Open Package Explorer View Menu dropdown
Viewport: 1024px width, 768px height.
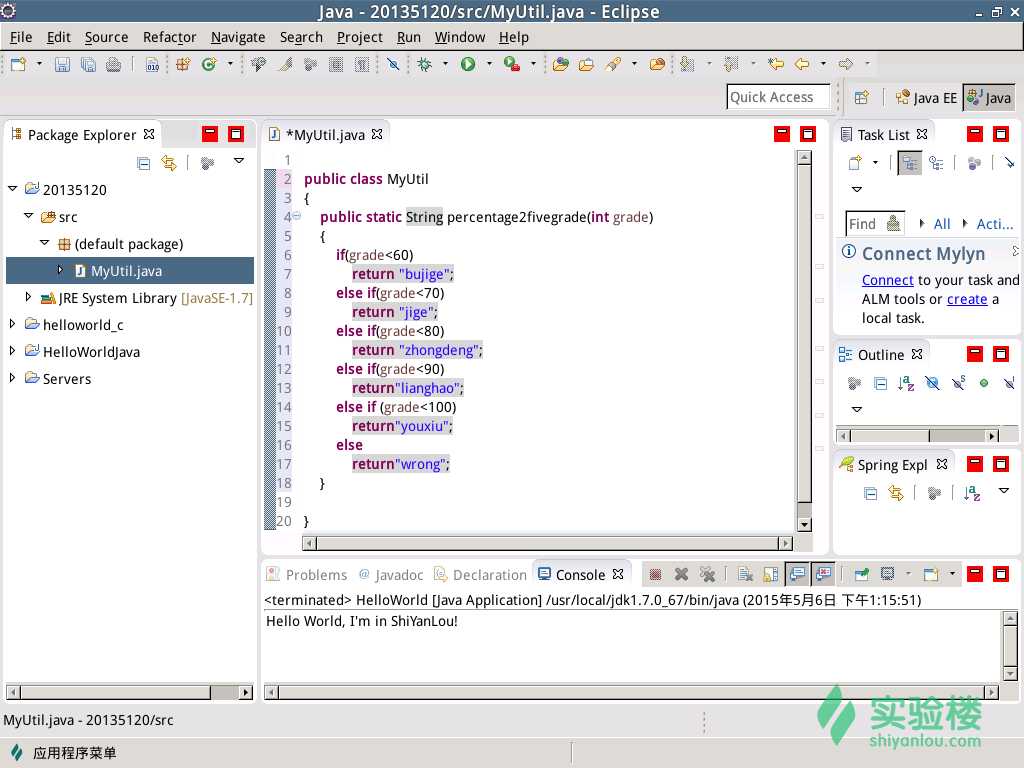click(239, 161)
